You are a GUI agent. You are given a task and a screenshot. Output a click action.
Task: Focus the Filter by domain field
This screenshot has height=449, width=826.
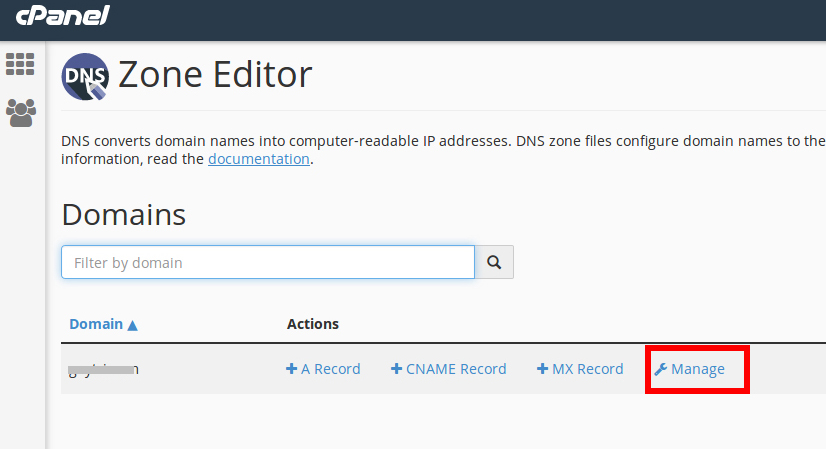pos(268,262)
